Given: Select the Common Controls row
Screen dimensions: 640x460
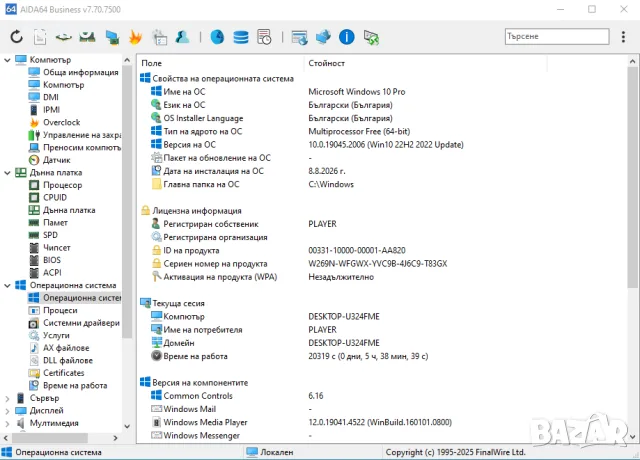Looking at the screenshot, I should tap(382, 396).
